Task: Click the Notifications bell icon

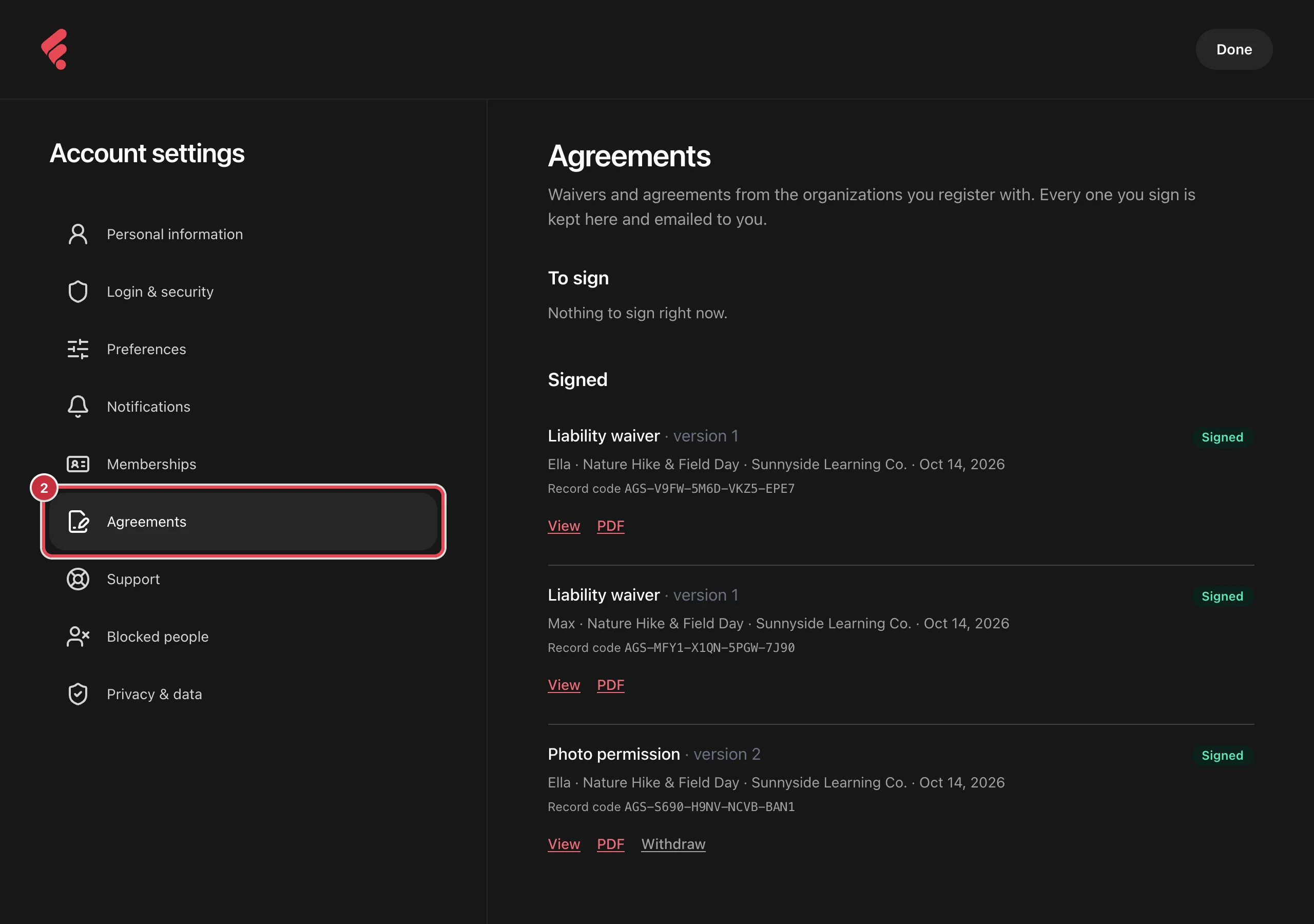Action: point(78,407)
